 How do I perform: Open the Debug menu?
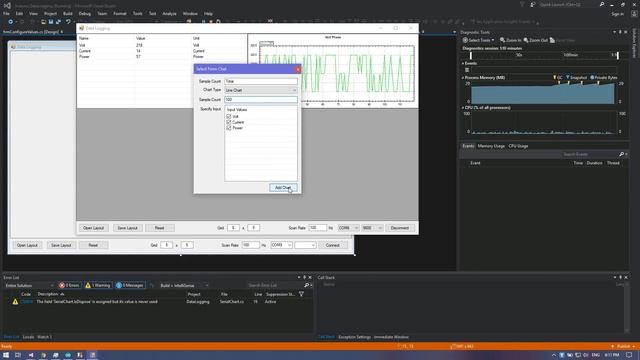84,13
